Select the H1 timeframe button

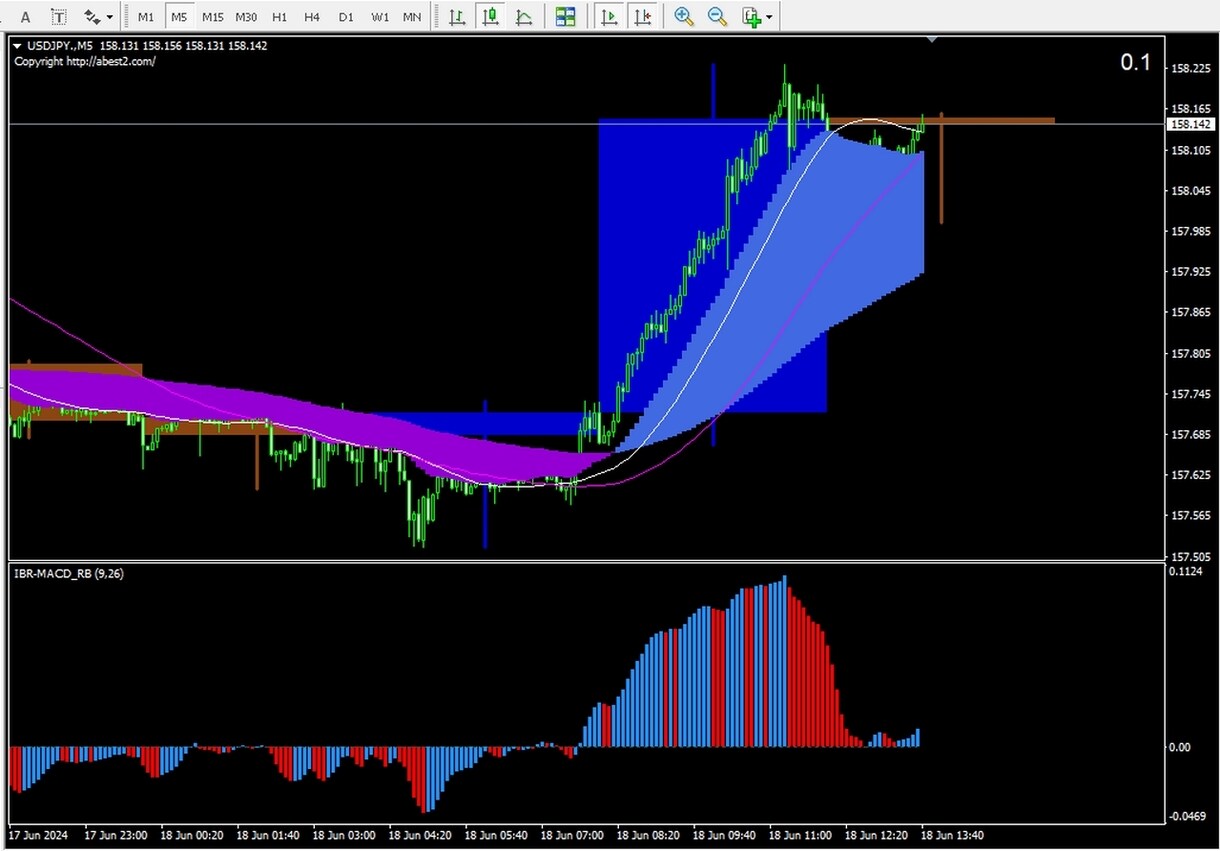(x=280, y=17)
